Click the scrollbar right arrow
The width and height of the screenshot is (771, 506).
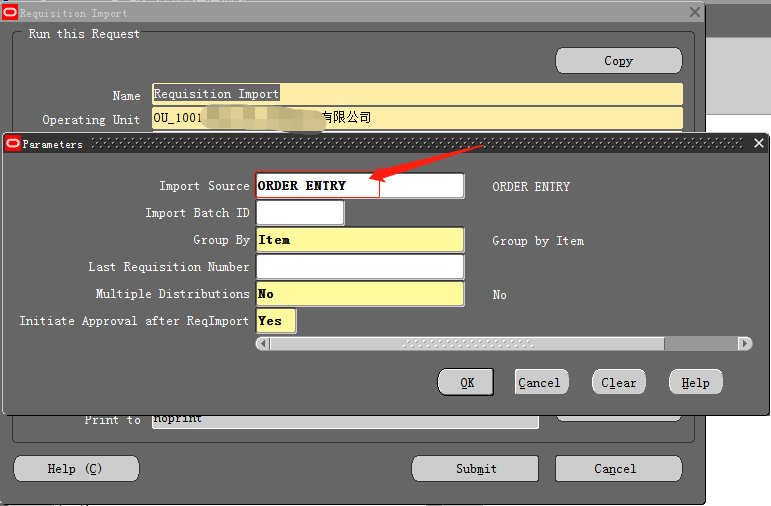745,343
